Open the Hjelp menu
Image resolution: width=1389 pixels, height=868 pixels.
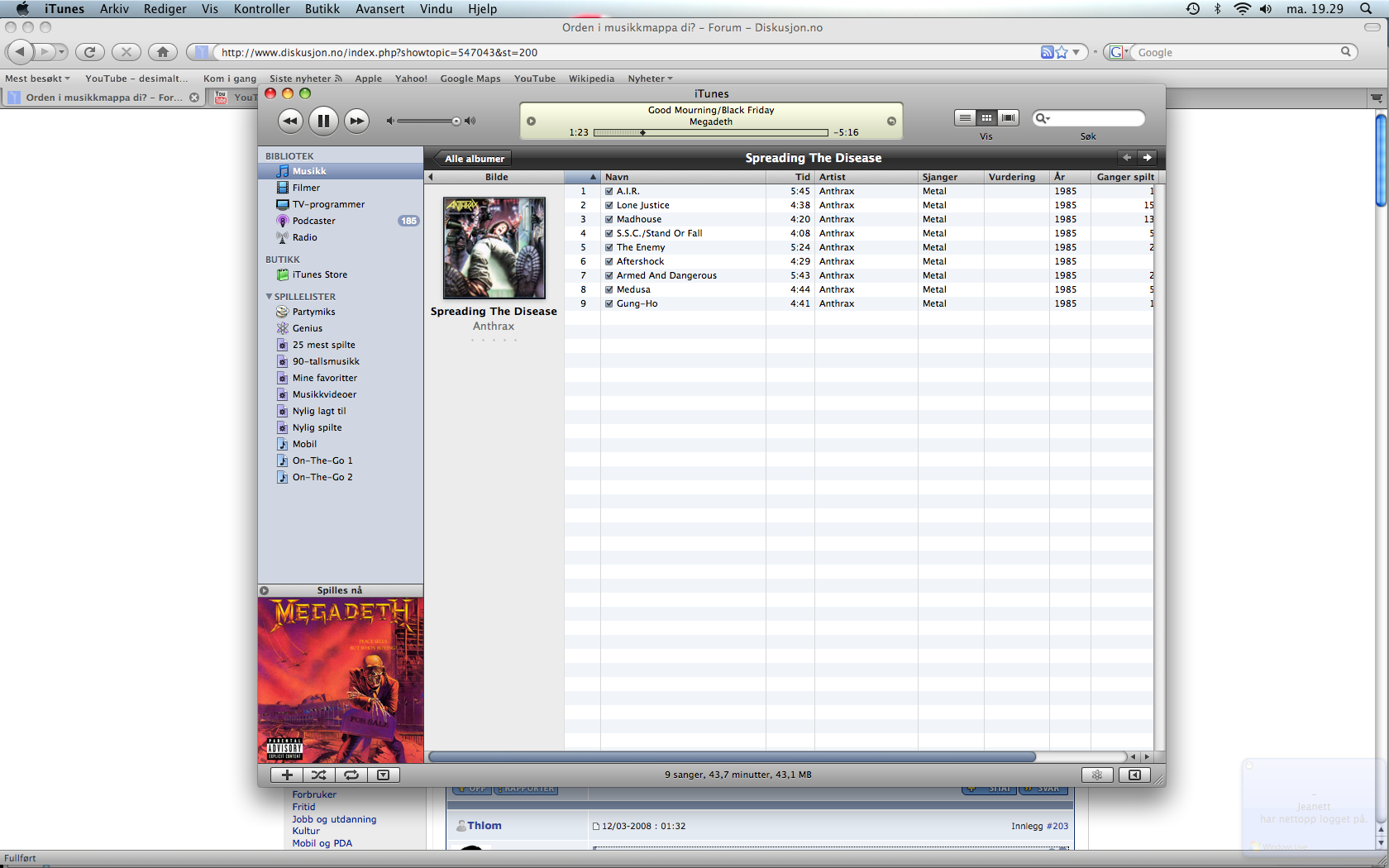[x=483, y=9]
